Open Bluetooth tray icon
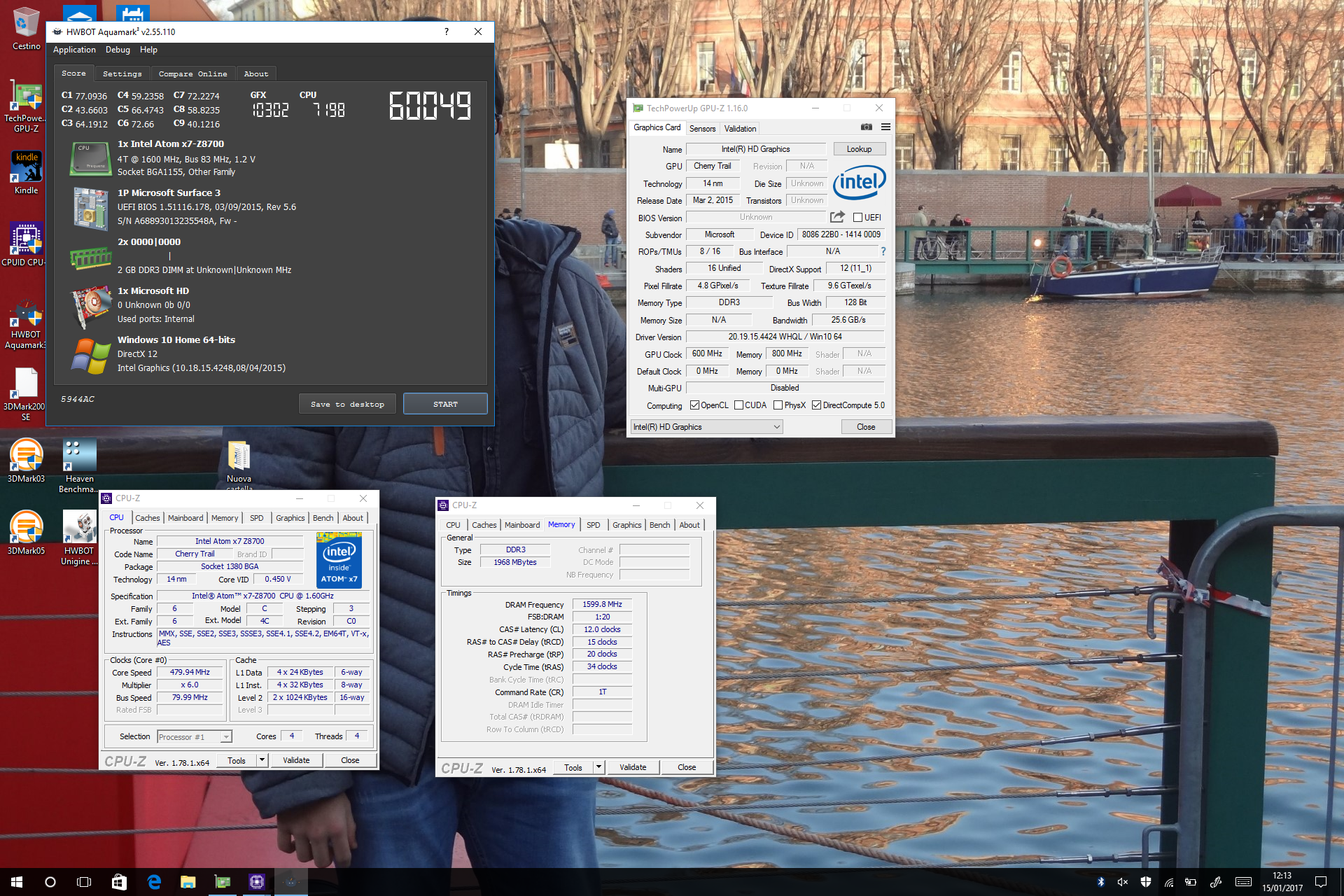 point(1100,882)
